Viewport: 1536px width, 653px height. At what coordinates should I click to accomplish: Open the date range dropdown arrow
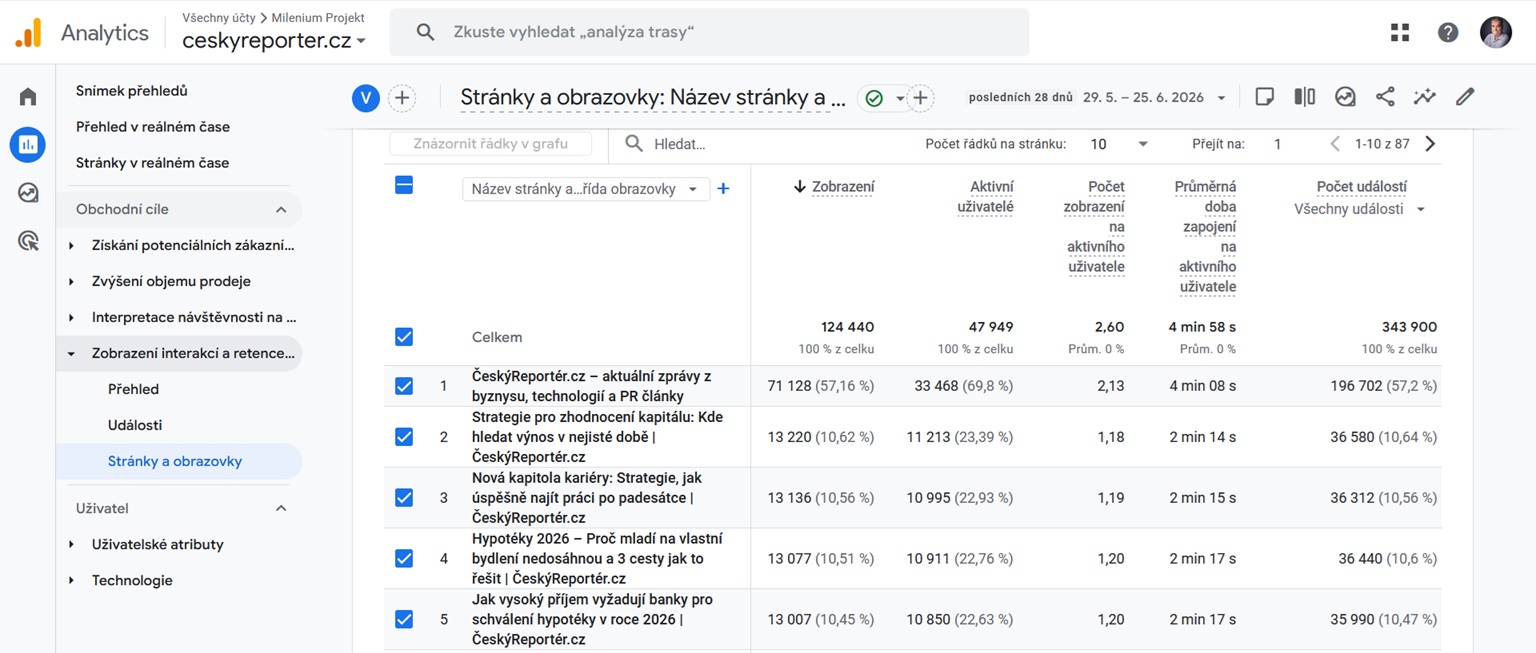1221,98
